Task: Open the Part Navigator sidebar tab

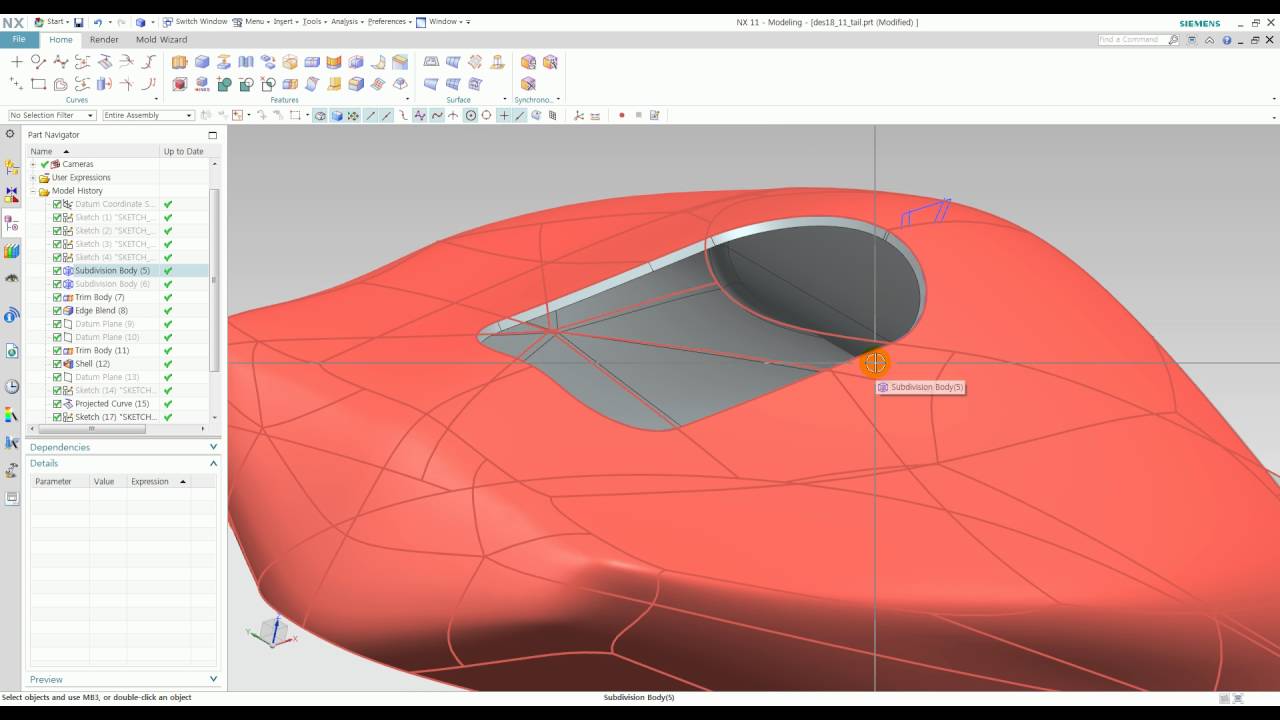Action: (x=12, y=223)
